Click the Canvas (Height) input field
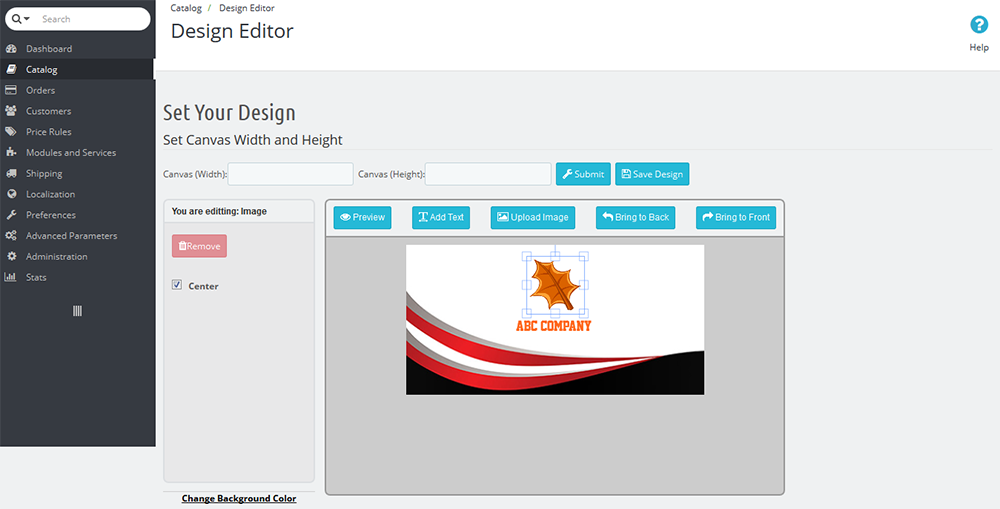The width and height of the screenshot is (1000, 509). (488, 174)
